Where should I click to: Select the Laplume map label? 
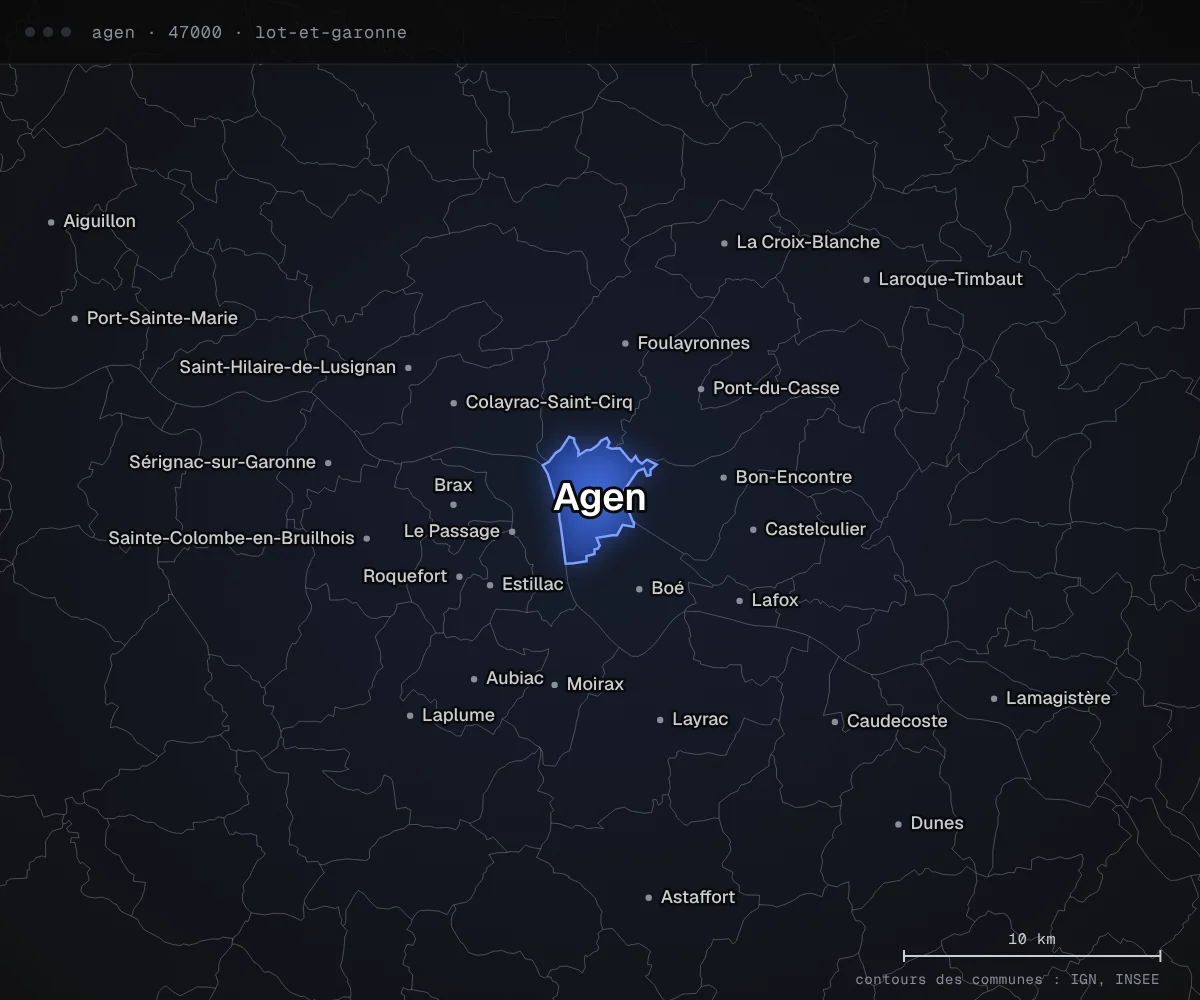tap(458, 715)
